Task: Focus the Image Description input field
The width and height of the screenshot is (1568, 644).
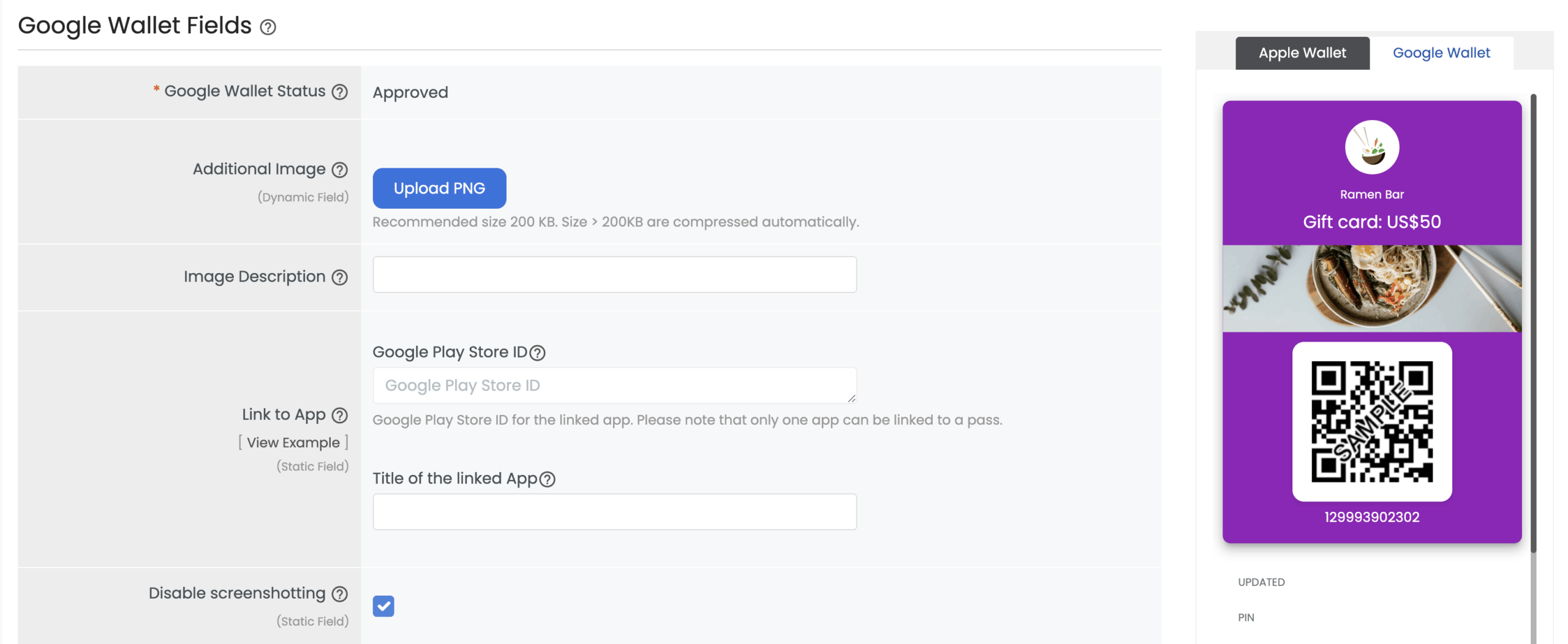Action: coord(614,274)
